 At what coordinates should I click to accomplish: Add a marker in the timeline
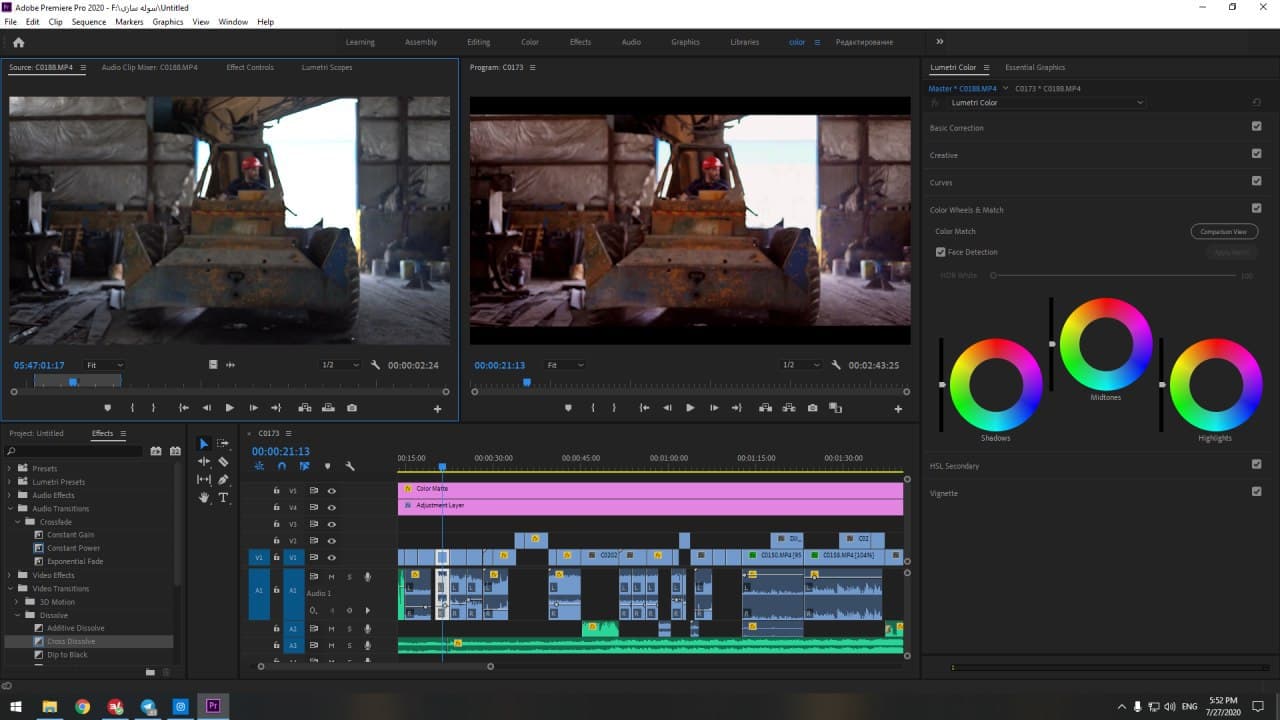pyautogui.click(x=327, y=466)
